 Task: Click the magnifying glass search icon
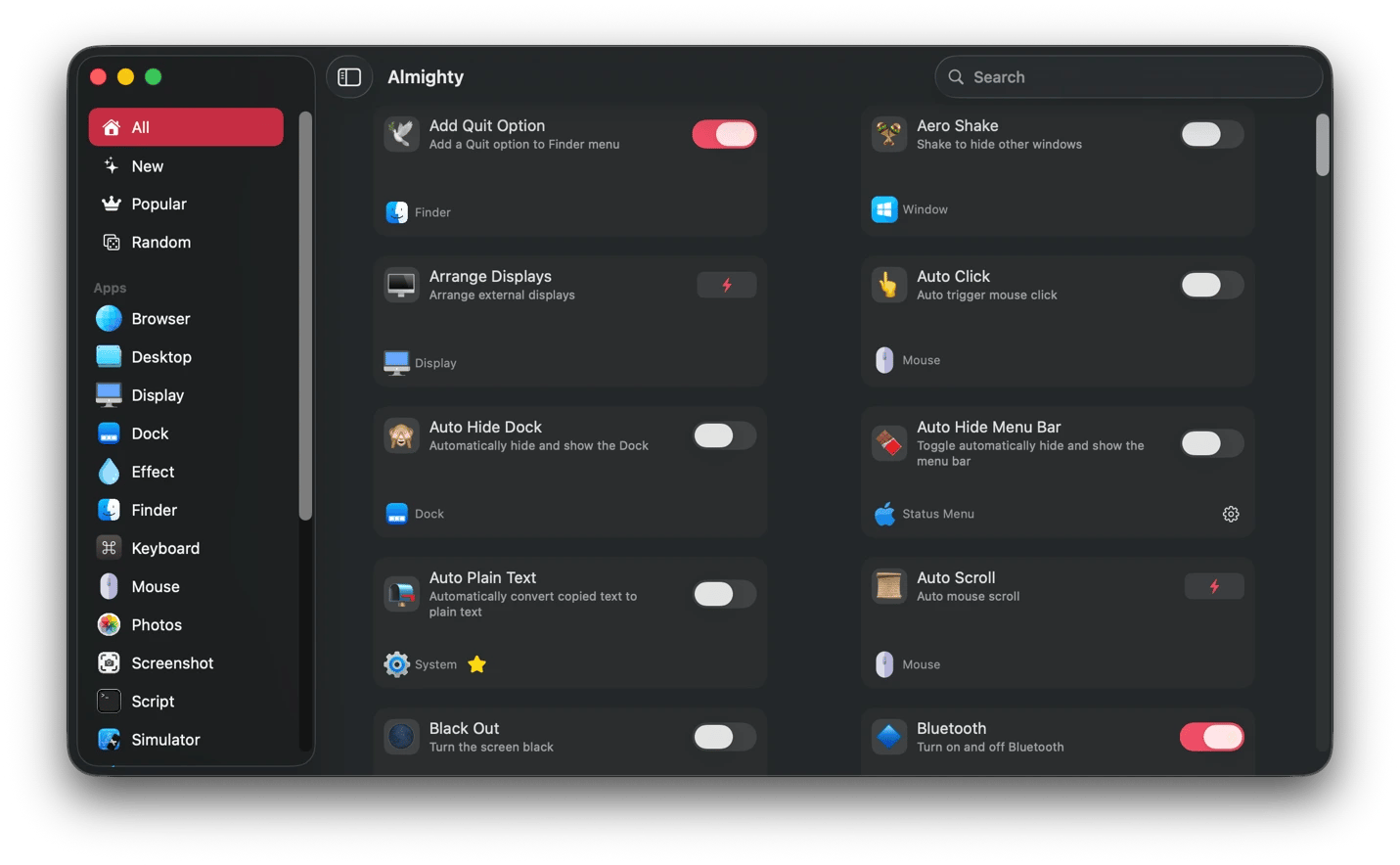coord(956,77)
